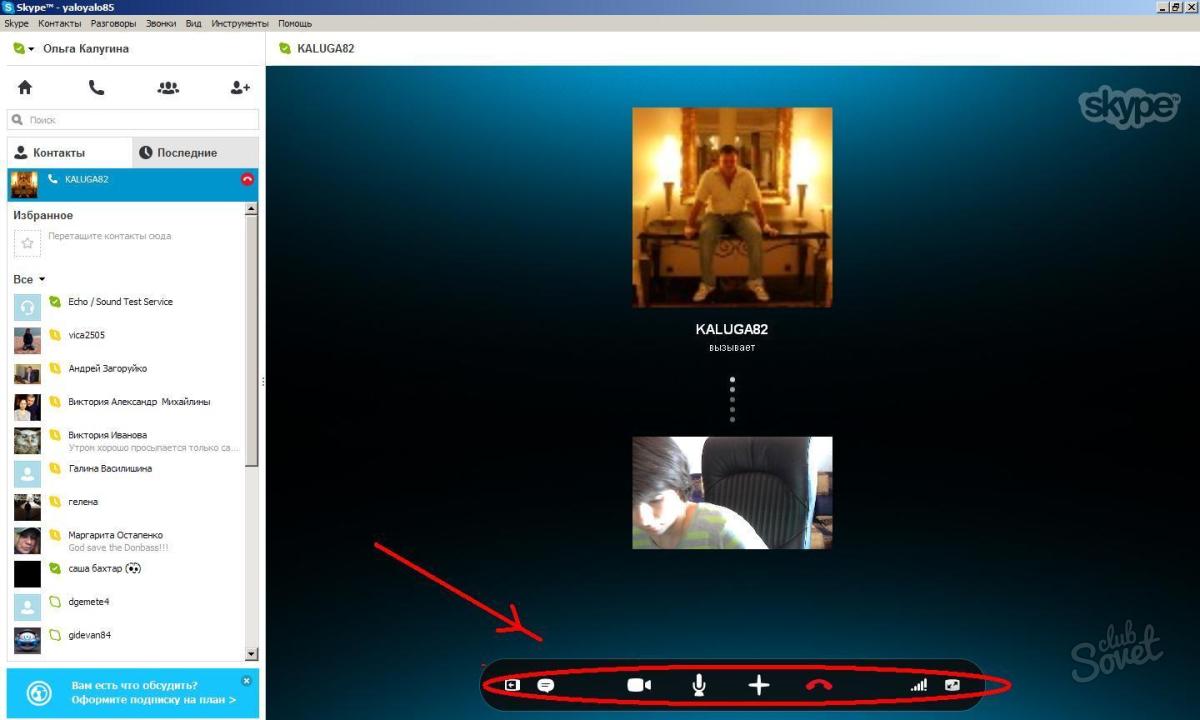This screenshot has width=1200, height=720.
Task: Open the chat bubble in call bar
Action: (546, 686)
